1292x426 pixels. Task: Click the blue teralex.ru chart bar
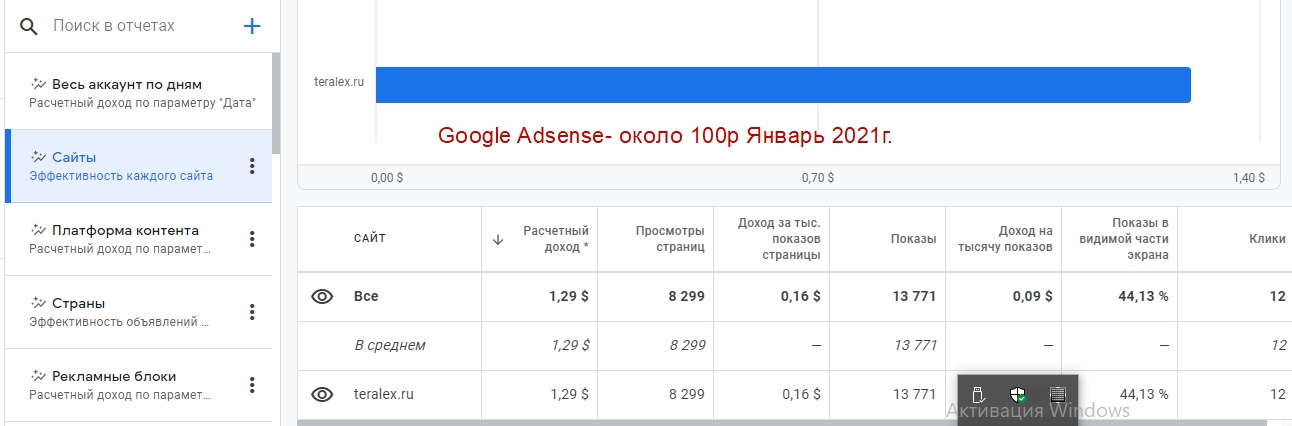(x=783, y=85)
